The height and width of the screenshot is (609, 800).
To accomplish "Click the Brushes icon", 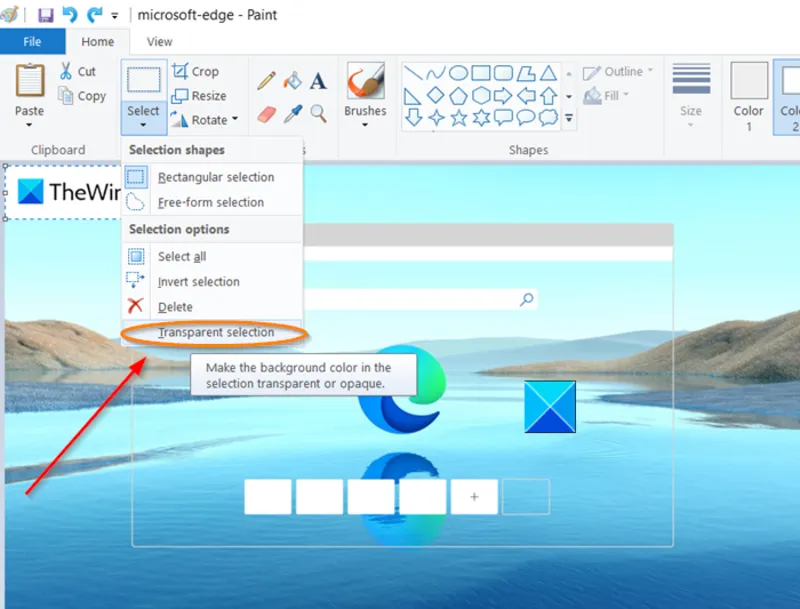I will click(x=365, y=81).
